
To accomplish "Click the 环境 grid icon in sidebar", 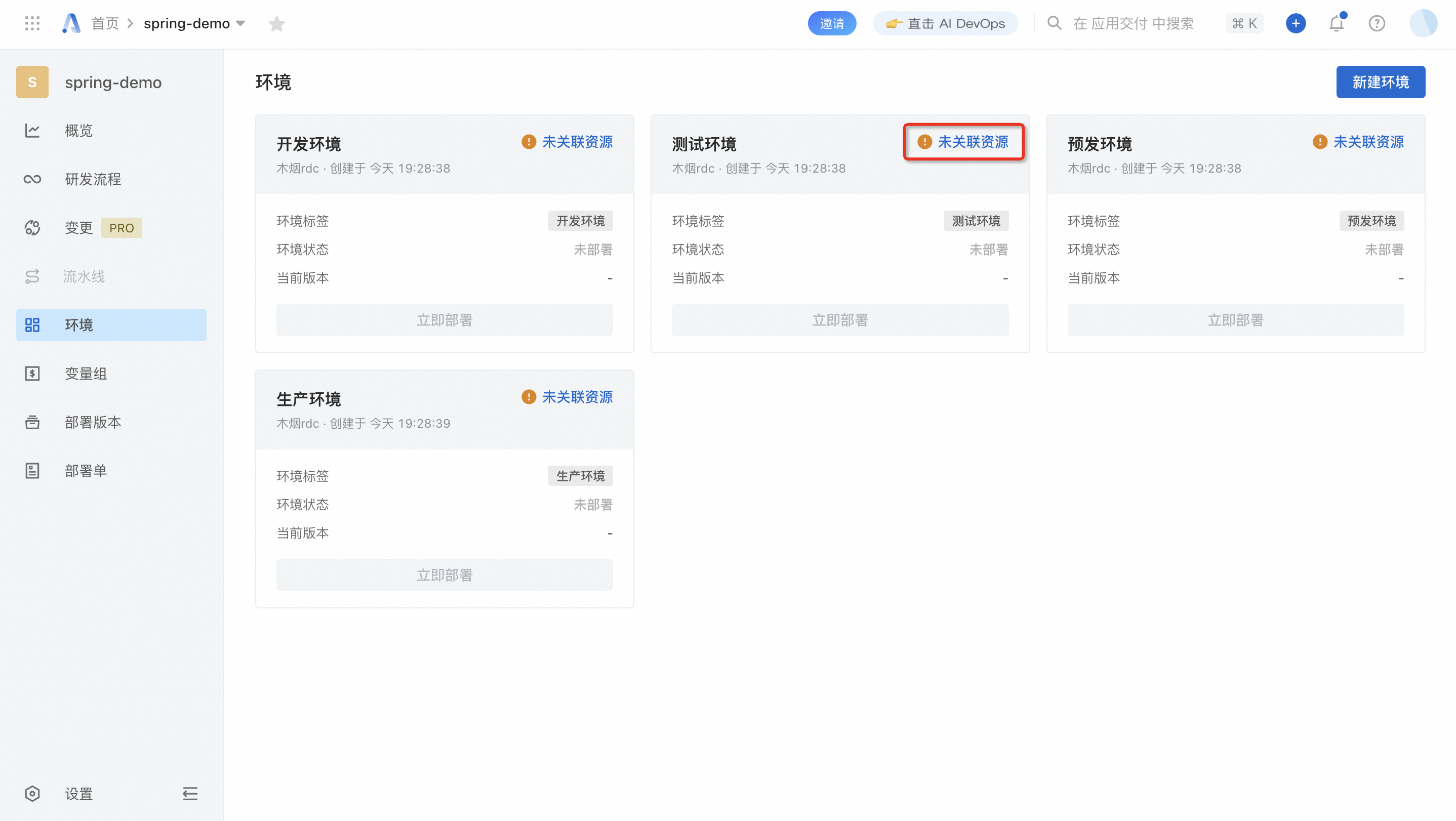I will pyautogui.click(x=32, y=325).
